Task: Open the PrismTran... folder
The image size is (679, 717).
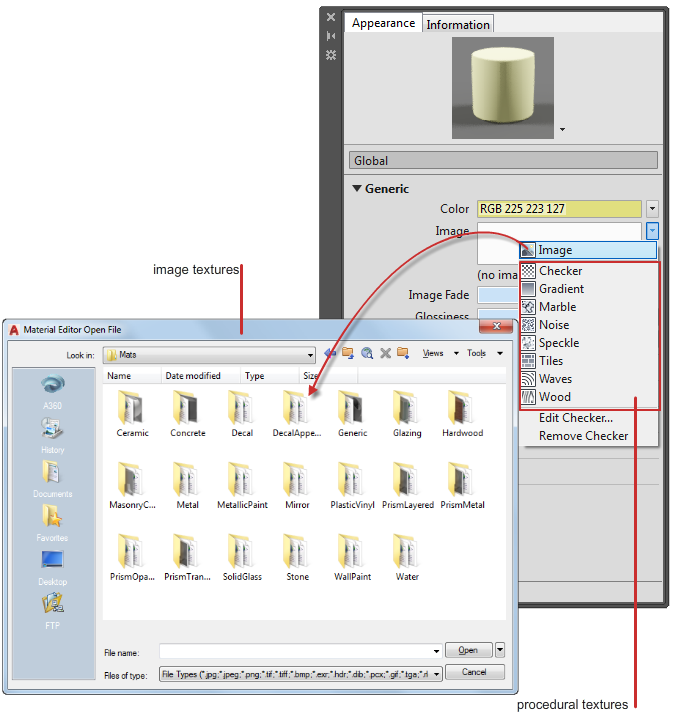Action: click(x=187, y=557)
